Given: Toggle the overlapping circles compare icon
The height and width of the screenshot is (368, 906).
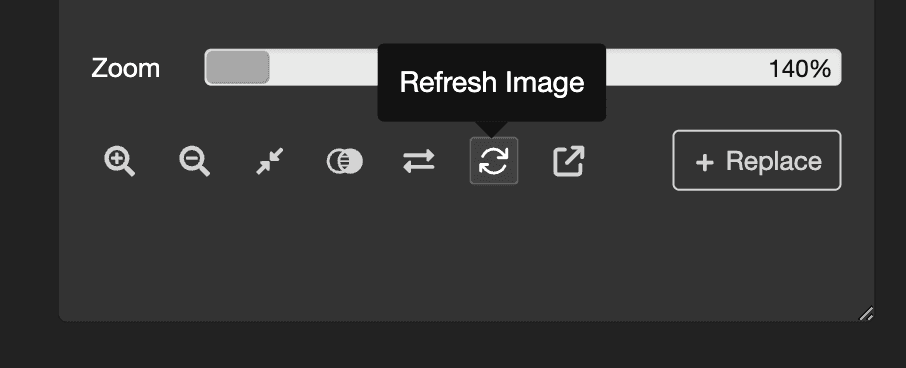Looking at the screenshot, I should (x=344, y=161).
